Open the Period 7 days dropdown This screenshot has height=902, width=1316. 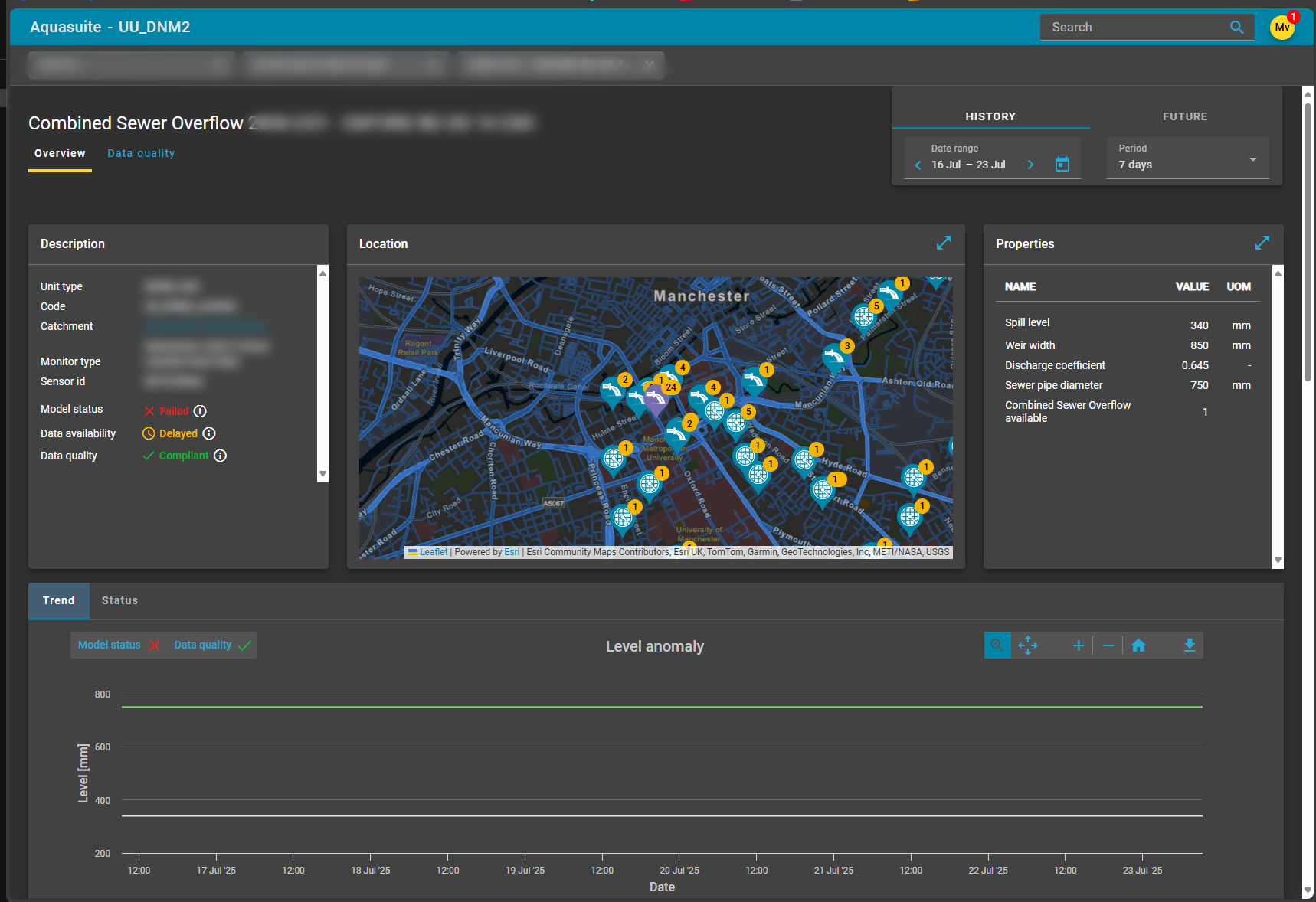[1188, 159]
